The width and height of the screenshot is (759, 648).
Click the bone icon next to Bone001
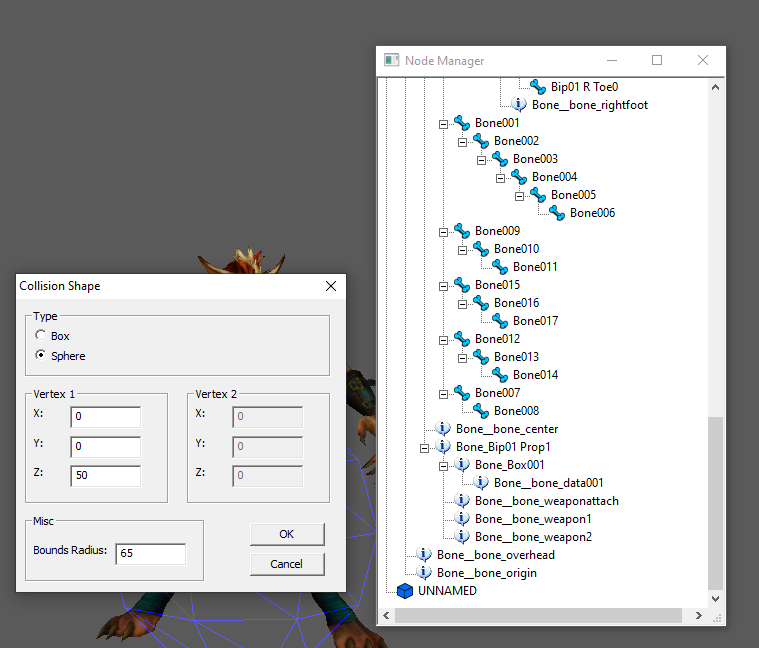coord(461,123)
